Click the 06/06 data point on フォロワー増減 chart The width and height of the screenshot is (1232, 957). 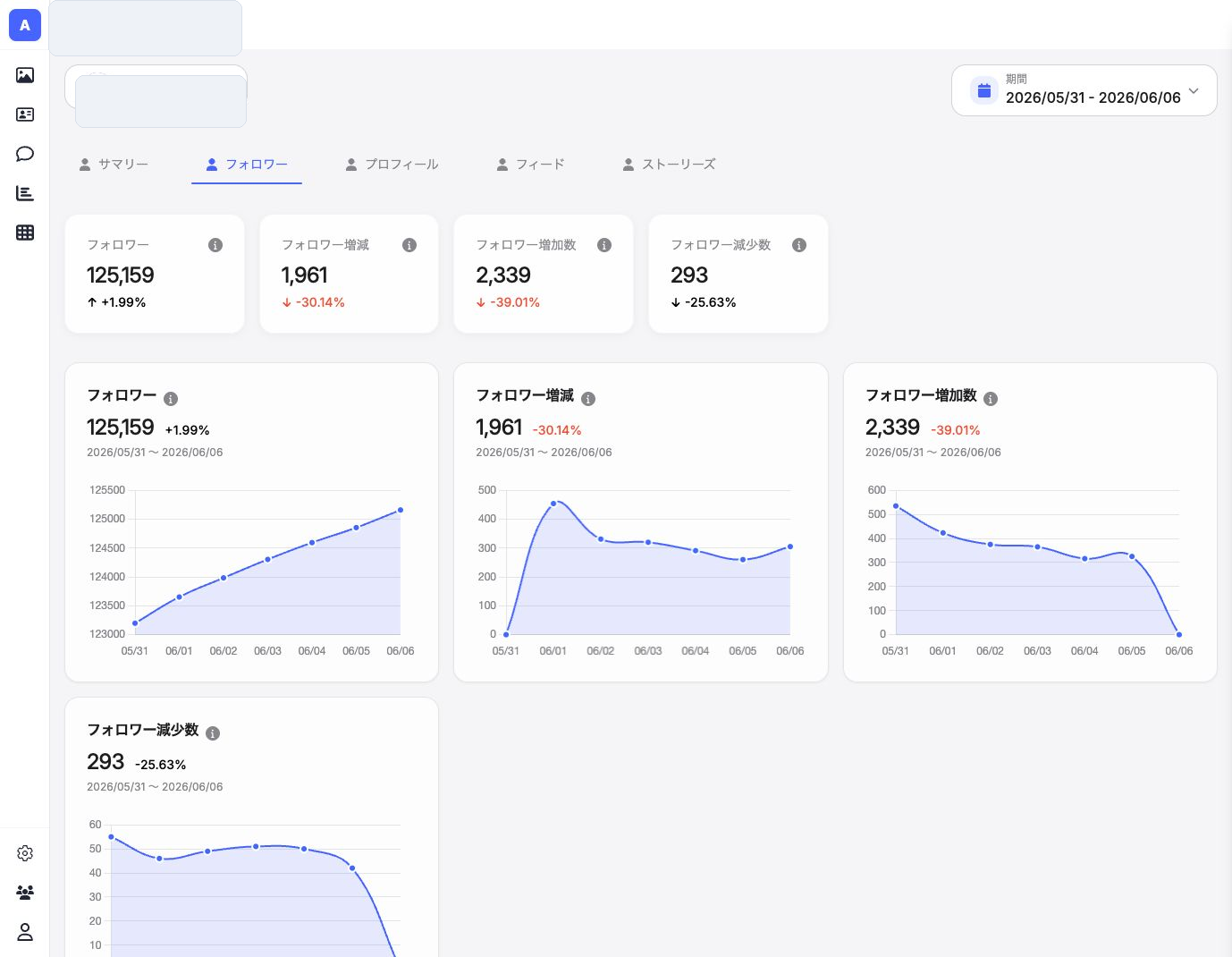point(790,546)
